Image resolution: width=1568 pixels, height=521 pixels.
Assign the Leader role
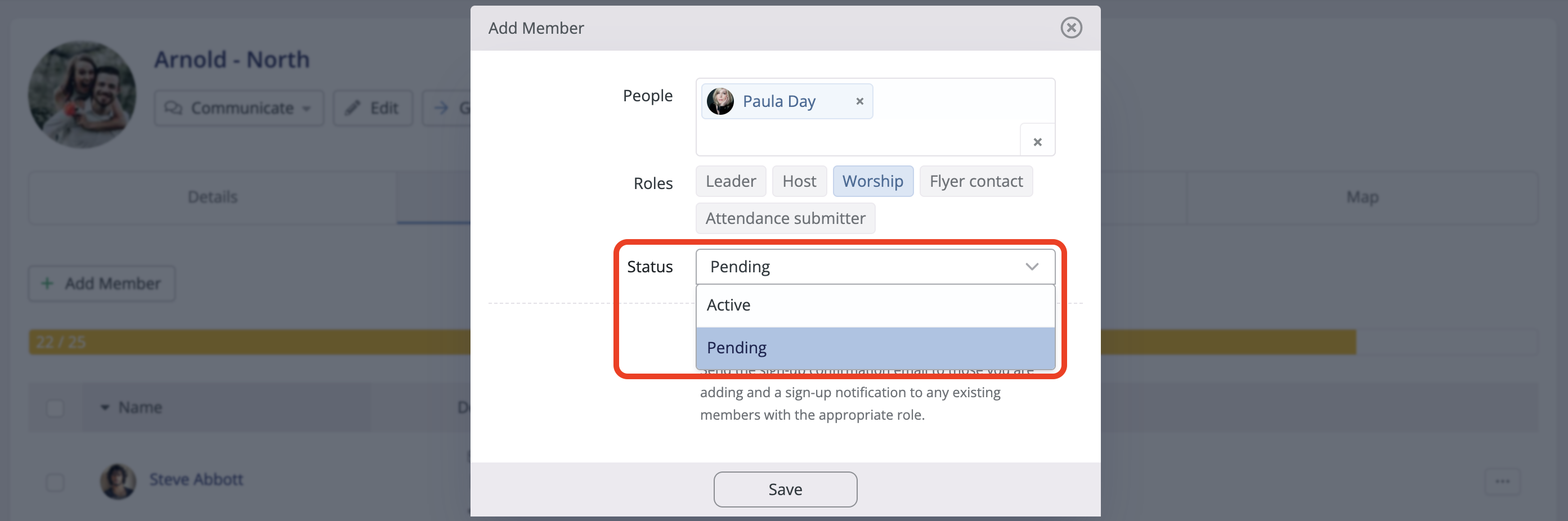[x=731, y=181]
